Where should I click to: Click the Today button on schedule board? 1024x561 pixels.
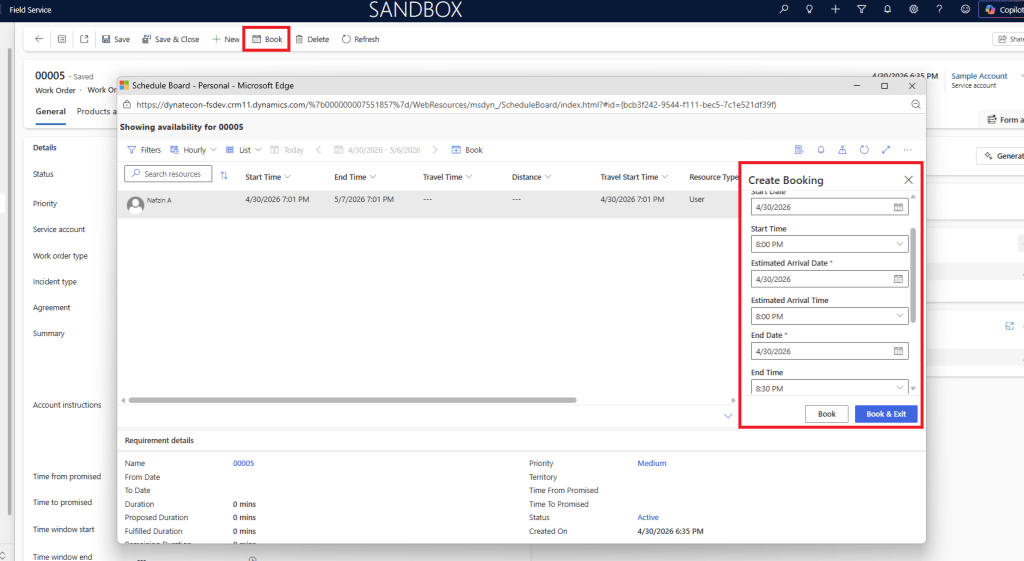click(x=287, y=150)
